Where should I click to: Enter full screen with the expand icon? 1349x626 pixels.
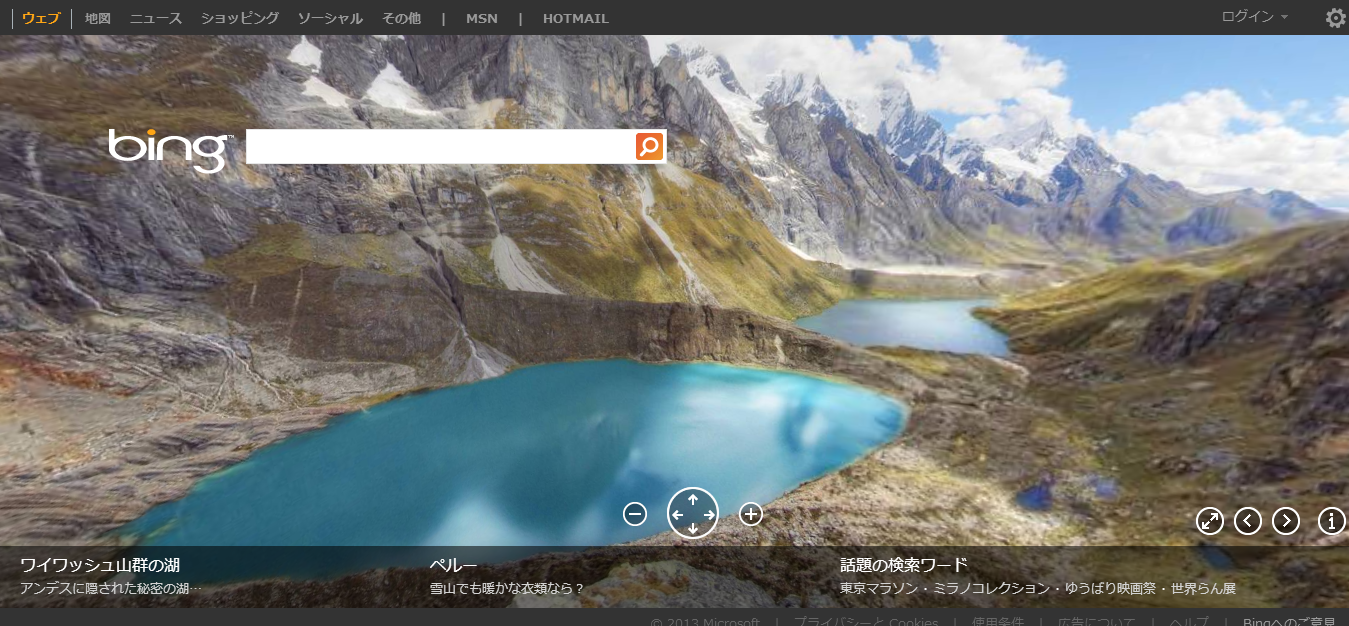point(1210,521)
